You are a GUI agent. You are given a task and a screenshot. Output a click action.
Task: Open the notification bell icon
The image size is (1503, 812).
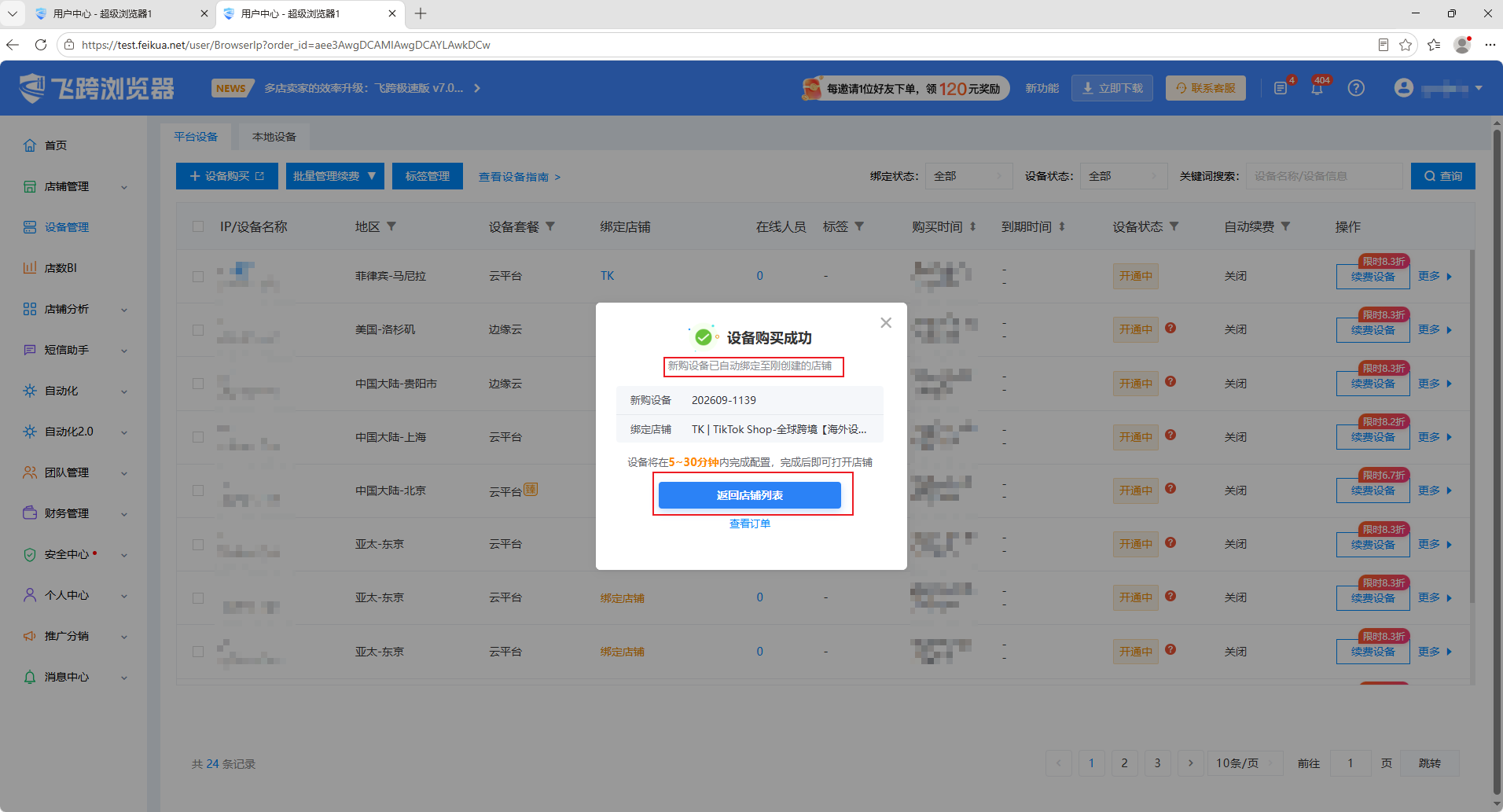tap(1317, 88)
